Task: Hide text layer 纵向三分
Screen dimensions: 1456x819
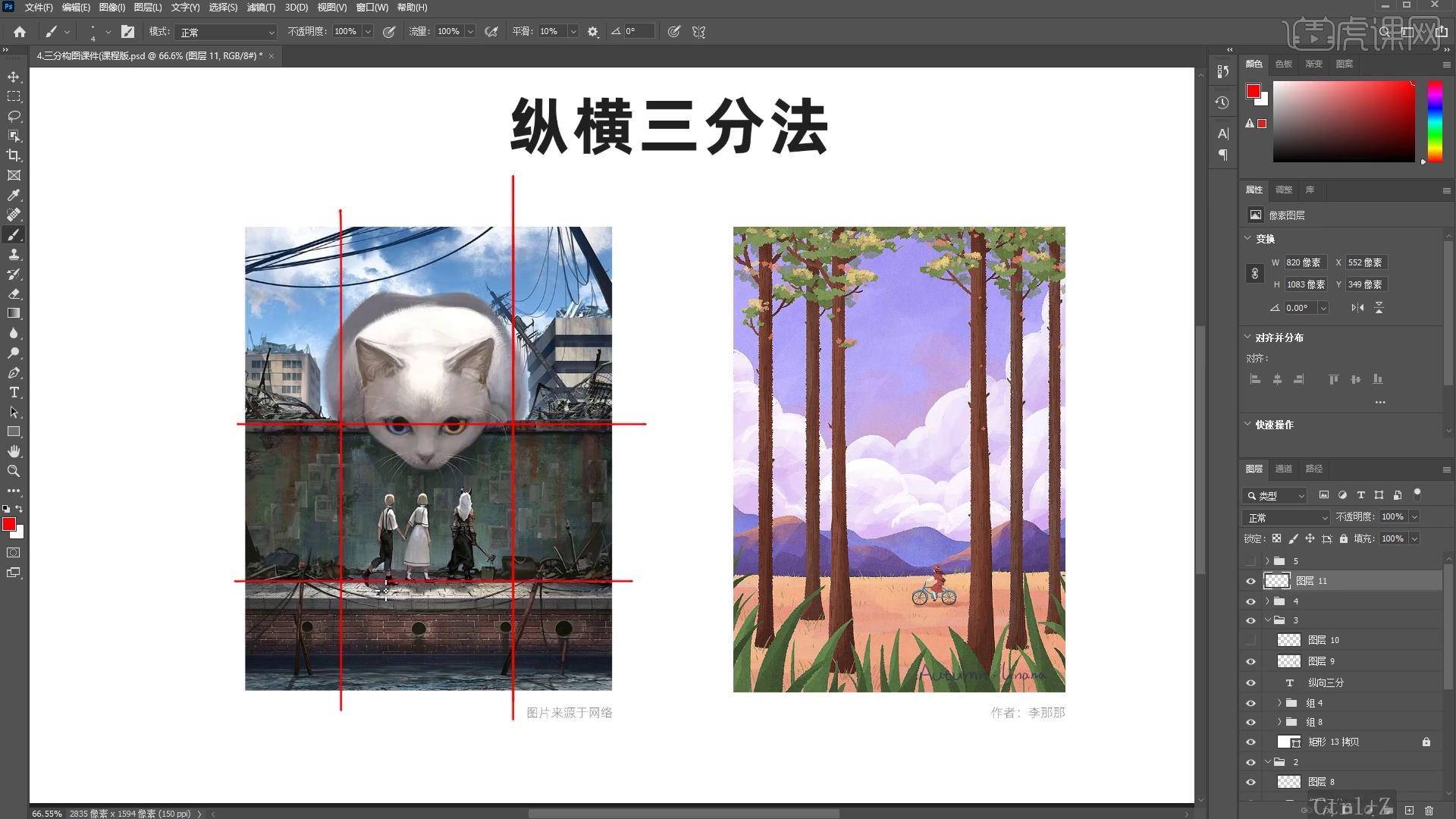Action: [1250, 682]
